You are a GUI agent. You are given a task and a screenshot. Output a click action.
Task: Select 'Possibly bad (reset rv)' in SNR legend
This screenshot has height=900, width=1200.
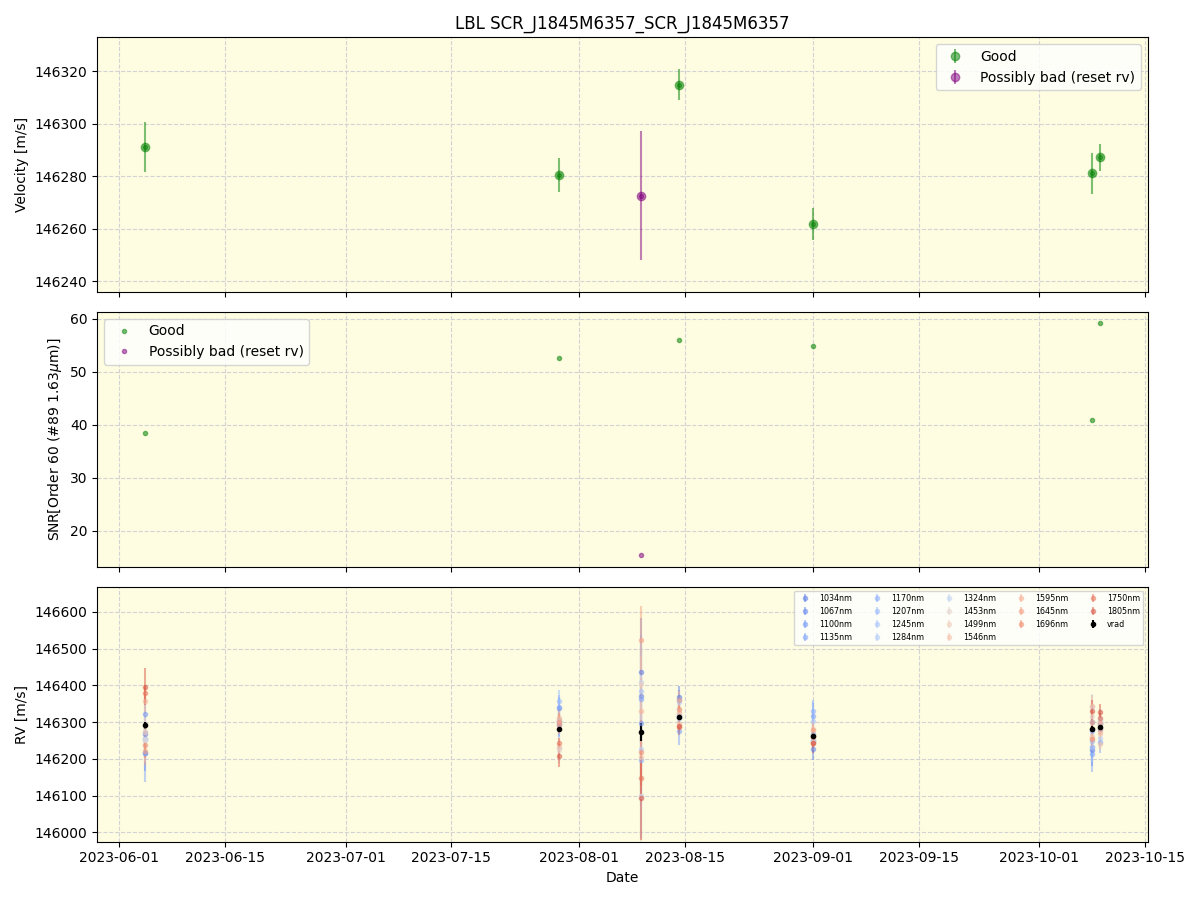225,351
